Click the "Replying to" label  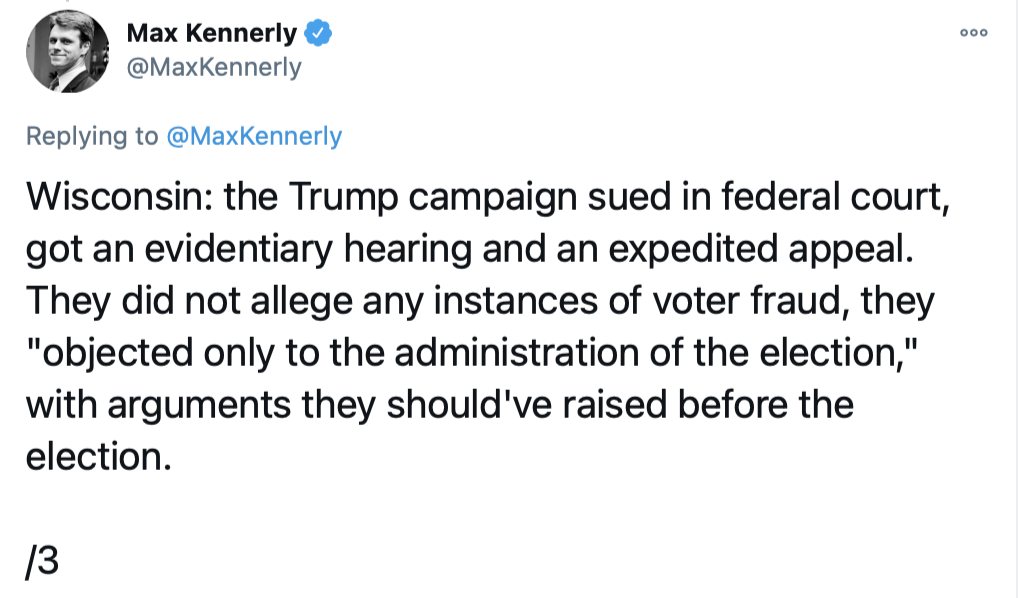[x=91, y=136]
